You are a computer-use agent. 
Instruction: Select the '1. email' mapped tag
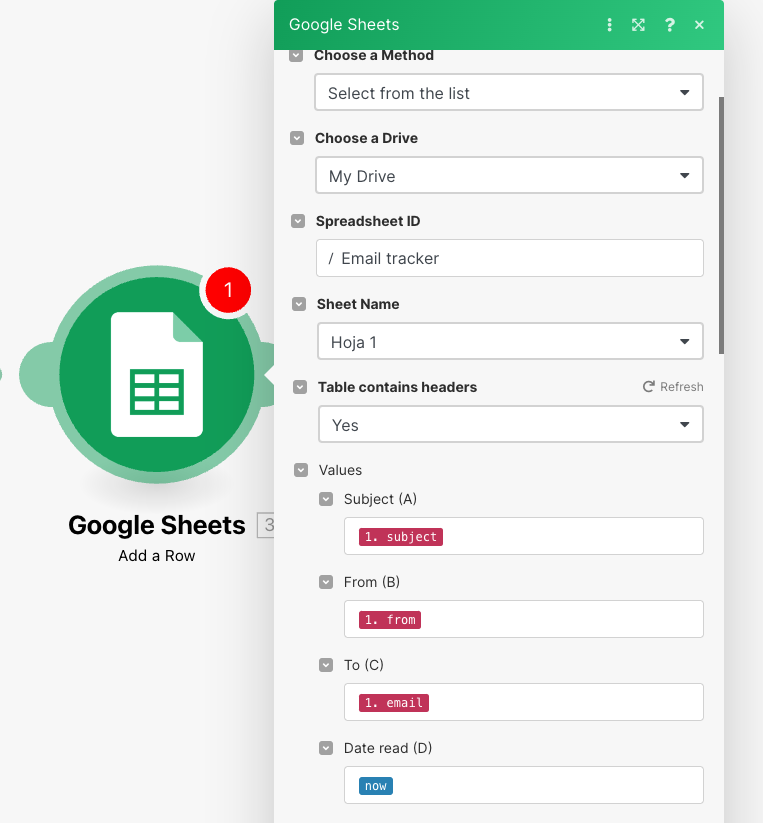click(394, 702)
